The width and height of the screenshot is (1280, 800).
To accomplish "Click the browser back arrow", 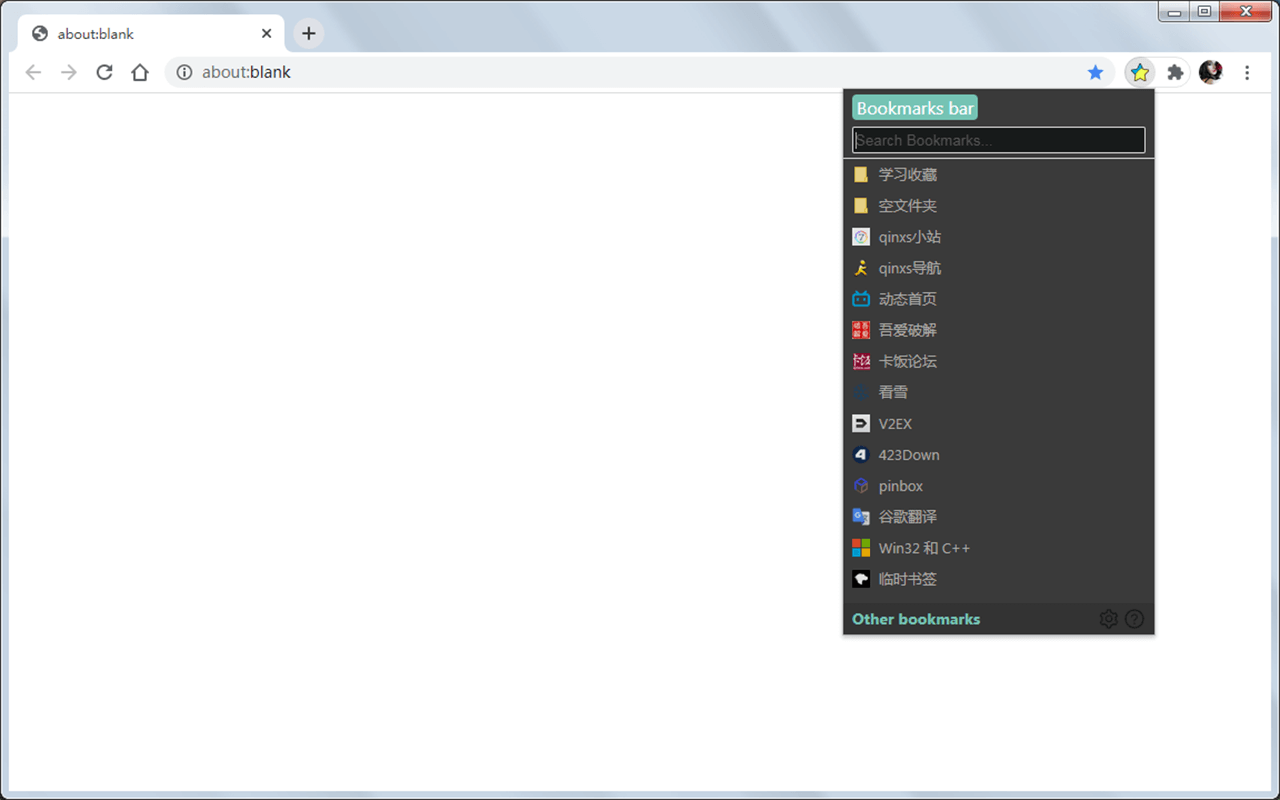I will pyautogui.click(x=33, y=72).
